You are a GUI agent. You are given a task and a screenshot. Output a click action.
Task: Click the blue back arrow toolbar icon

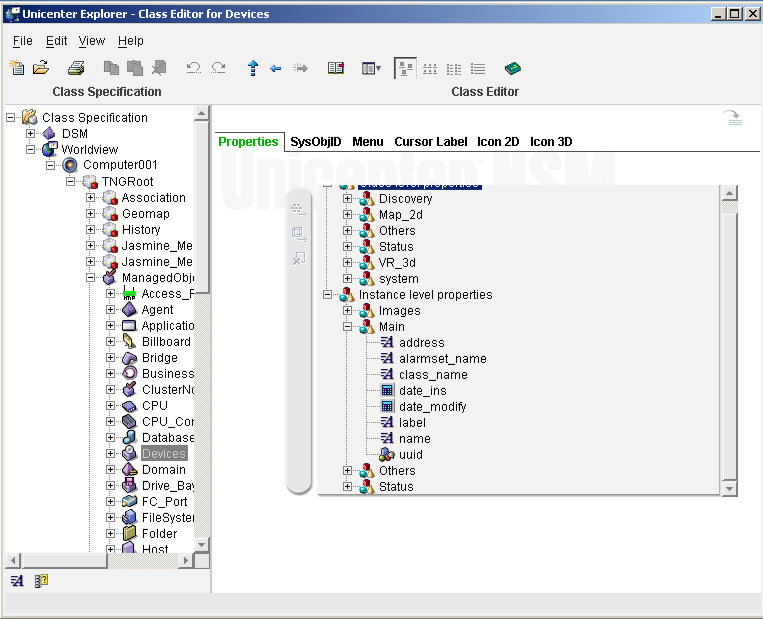[276, 68]
